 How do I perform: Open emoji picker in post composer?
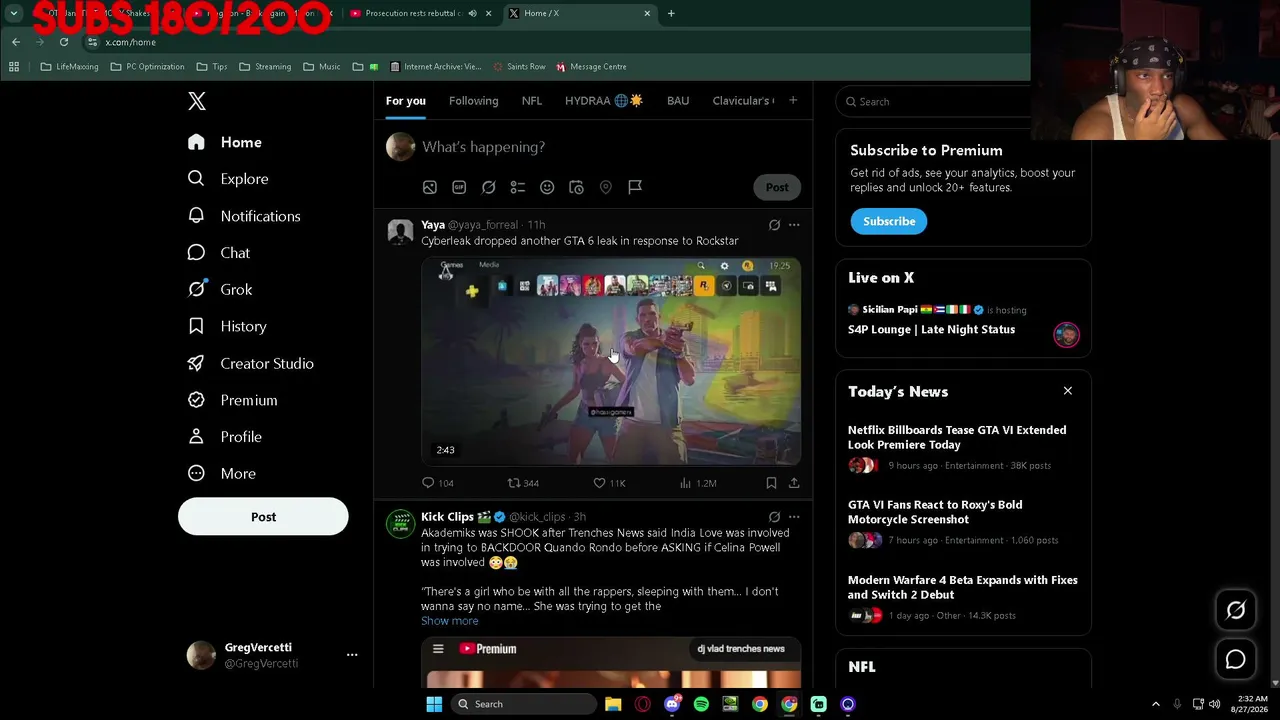coord(547,187)
